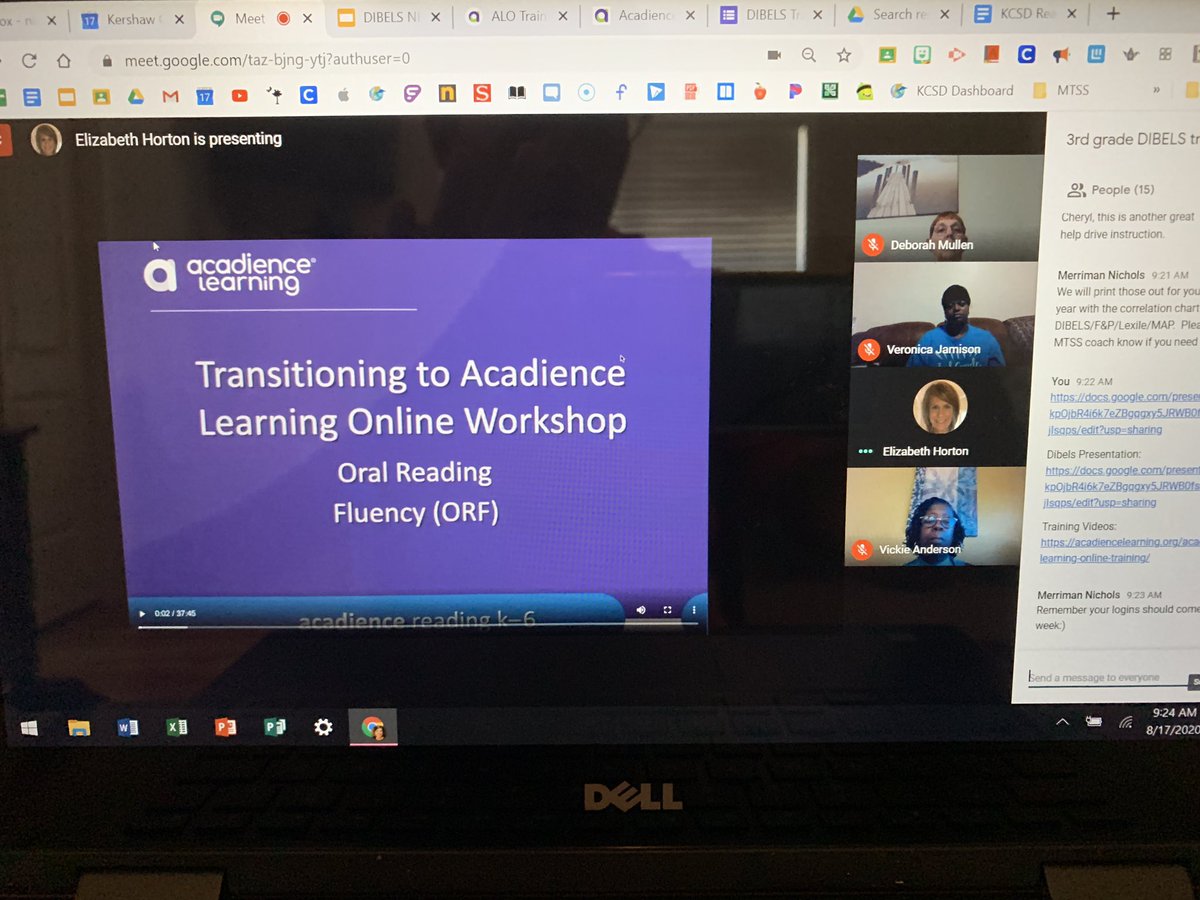Open the Google Calendar 17 bookmark
1200x900 pixels.
click(204, 96)
